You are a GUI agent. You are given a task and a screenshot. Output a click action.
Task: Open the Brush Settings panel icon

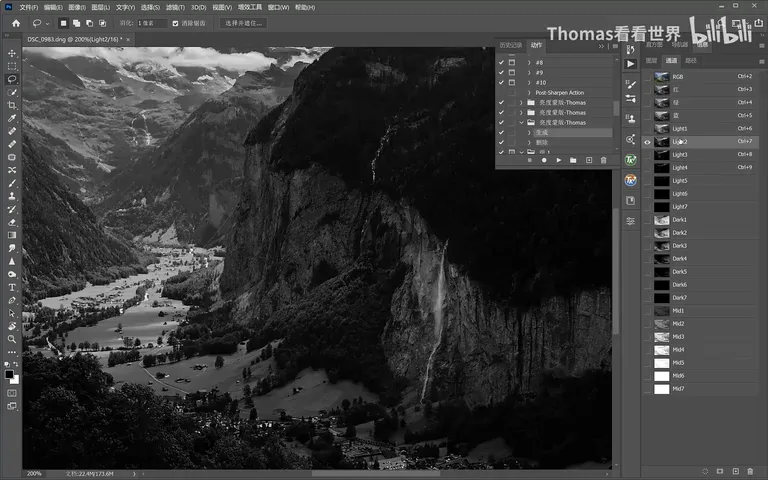631,85
